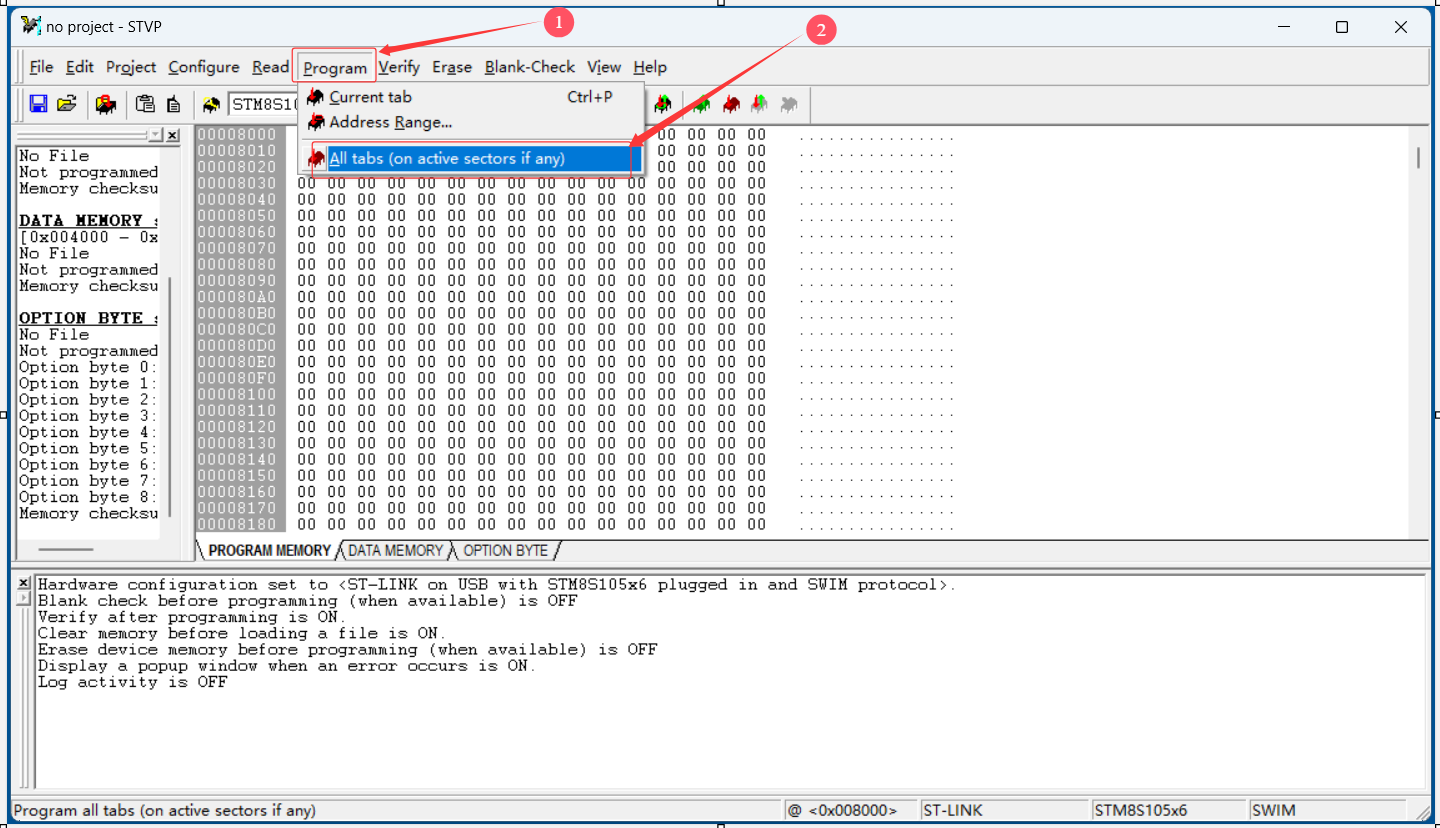
Task: Click the left info panel vertical scrollbar
Action: (x=171, y=398)
